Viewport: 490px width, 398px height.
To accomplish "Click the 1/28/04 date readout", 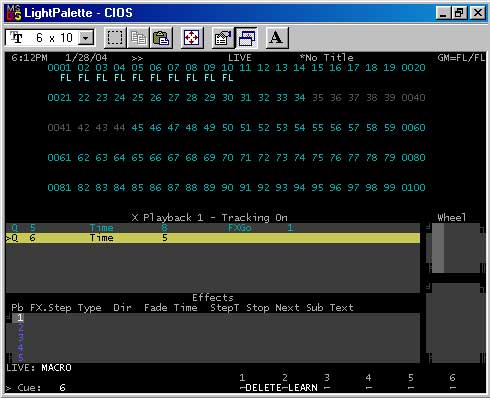I will 86,58.
